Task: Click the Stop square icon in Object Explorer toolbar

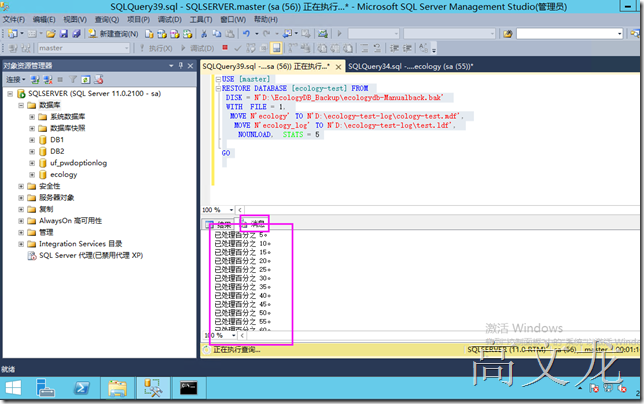Action: pyautogui.click(x=60, y=79)
